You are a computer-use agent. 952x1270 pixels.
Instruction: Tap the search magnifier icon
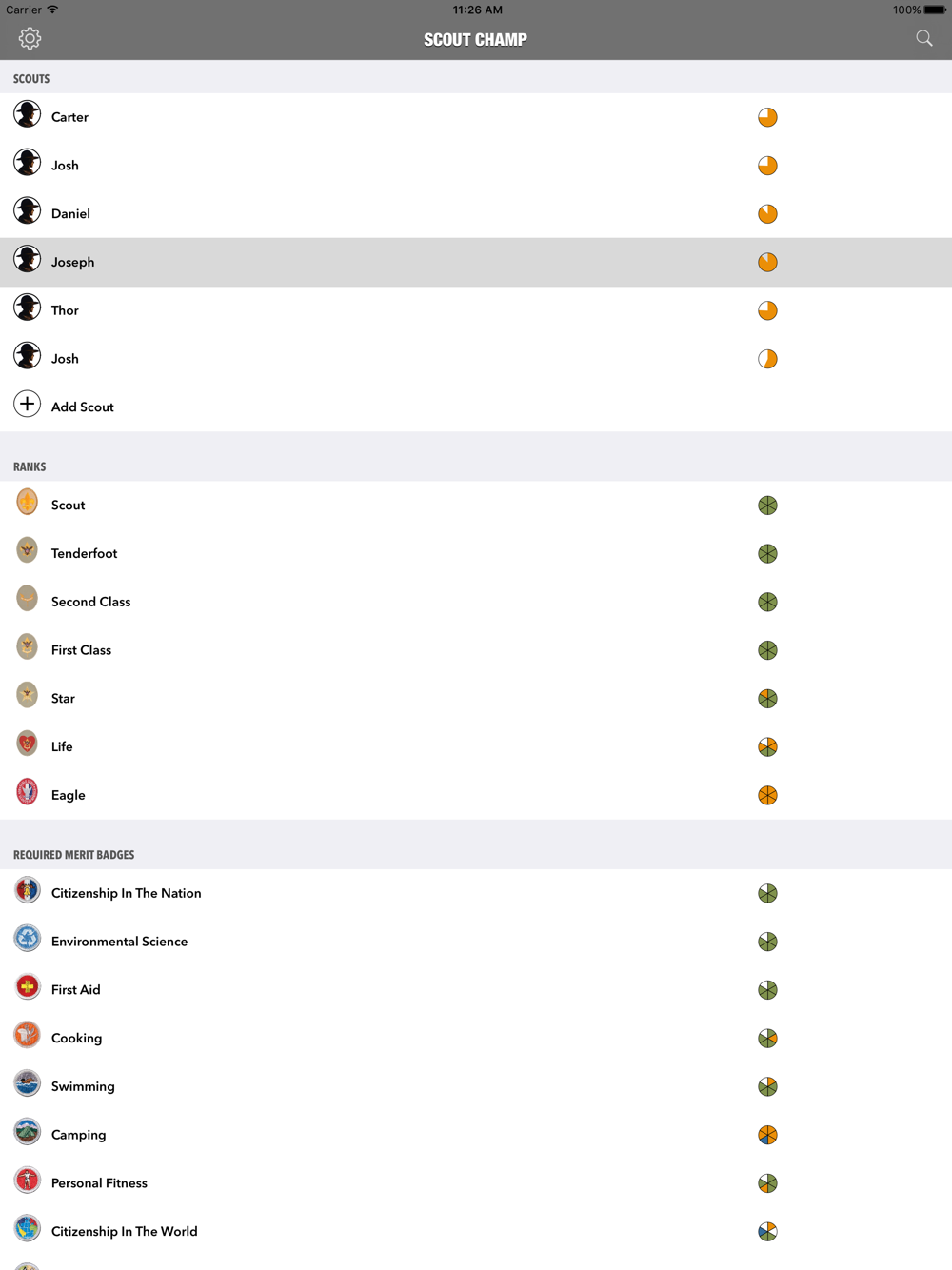coord(924,38)
